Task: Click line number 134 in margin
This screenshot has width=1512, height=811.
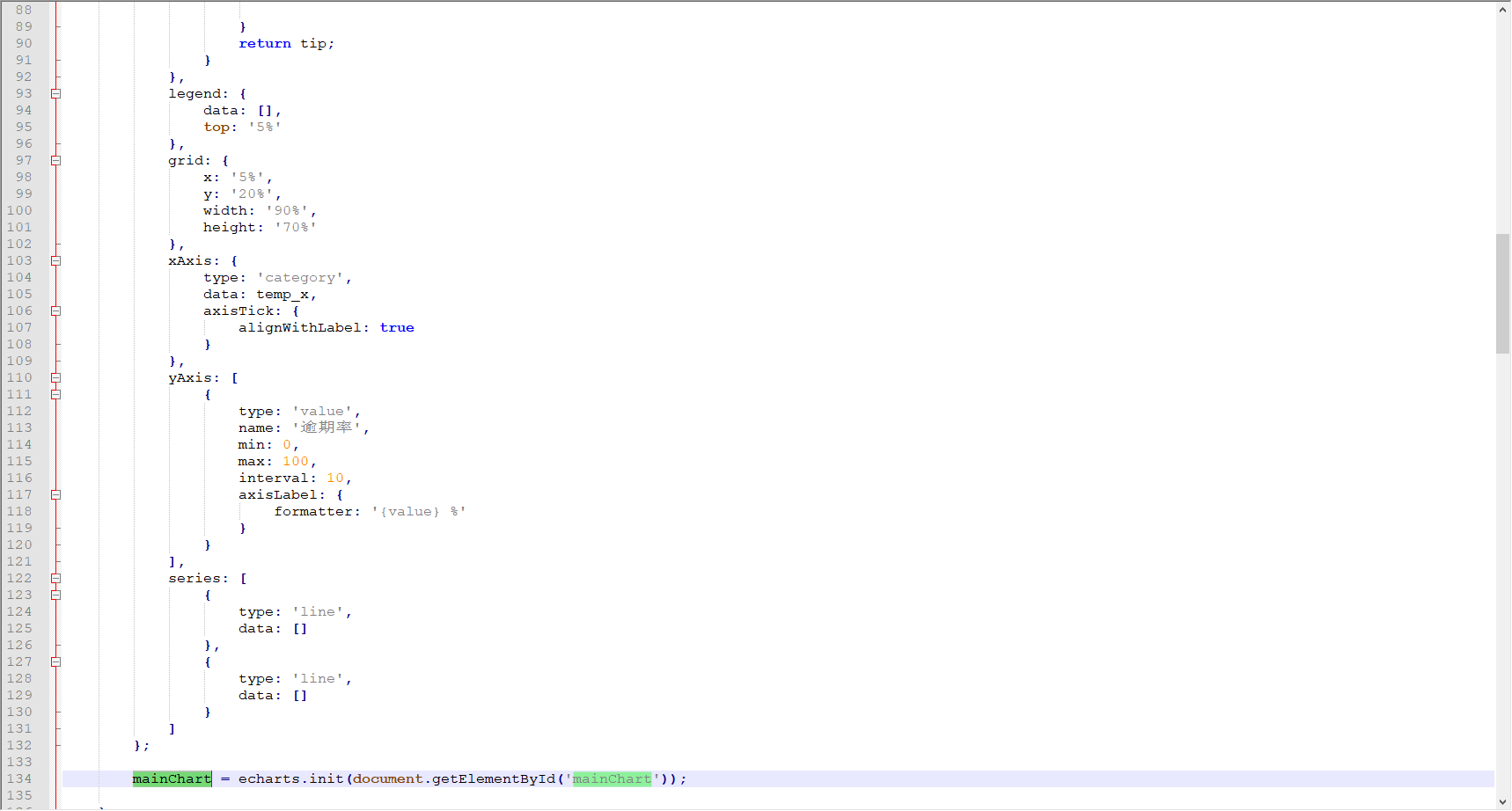Action: tap(19, 778)
